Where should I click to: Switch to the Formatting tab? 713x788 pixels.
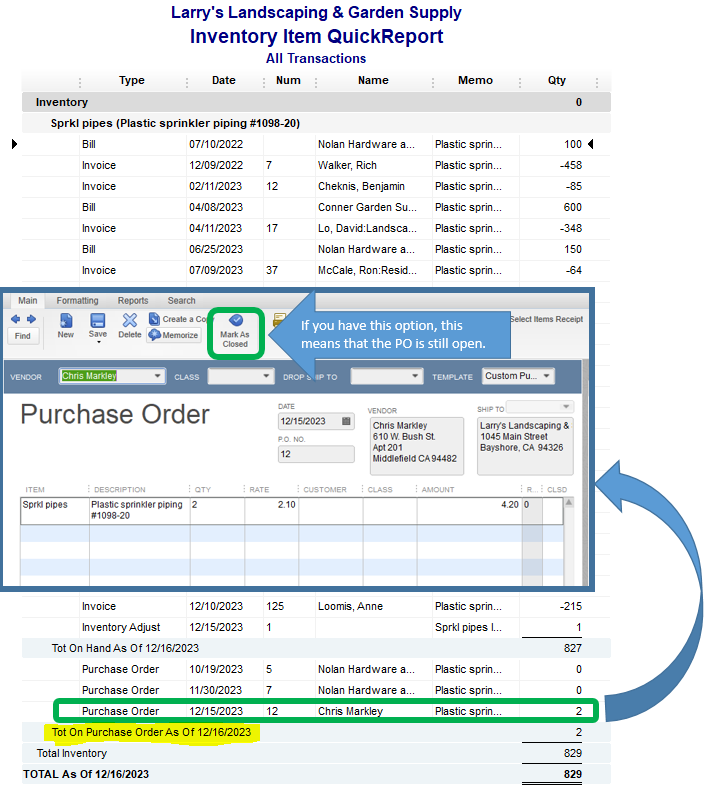coord(77,300)
